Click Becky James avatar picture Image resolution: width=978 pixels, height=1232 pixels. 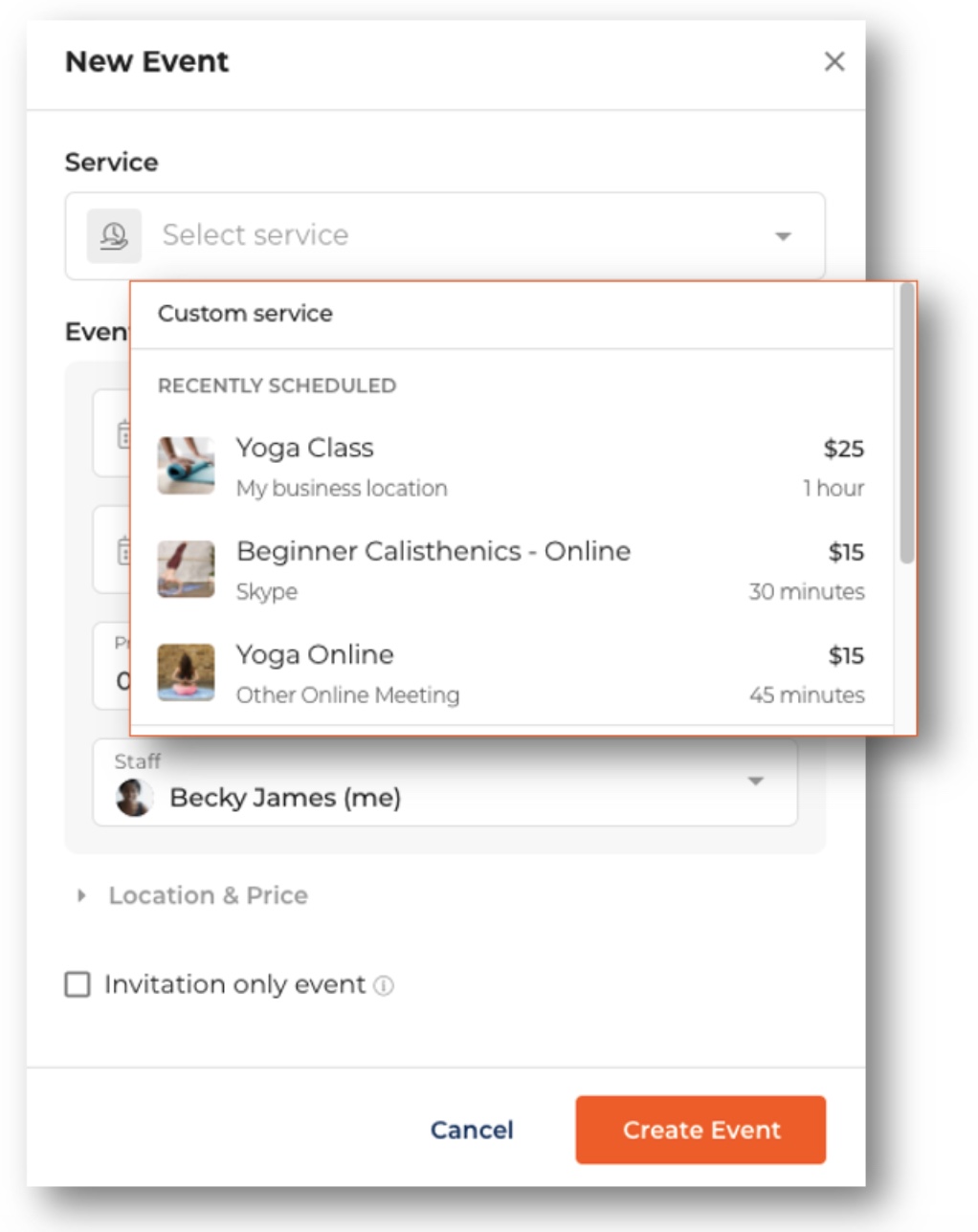pos(134,798)
